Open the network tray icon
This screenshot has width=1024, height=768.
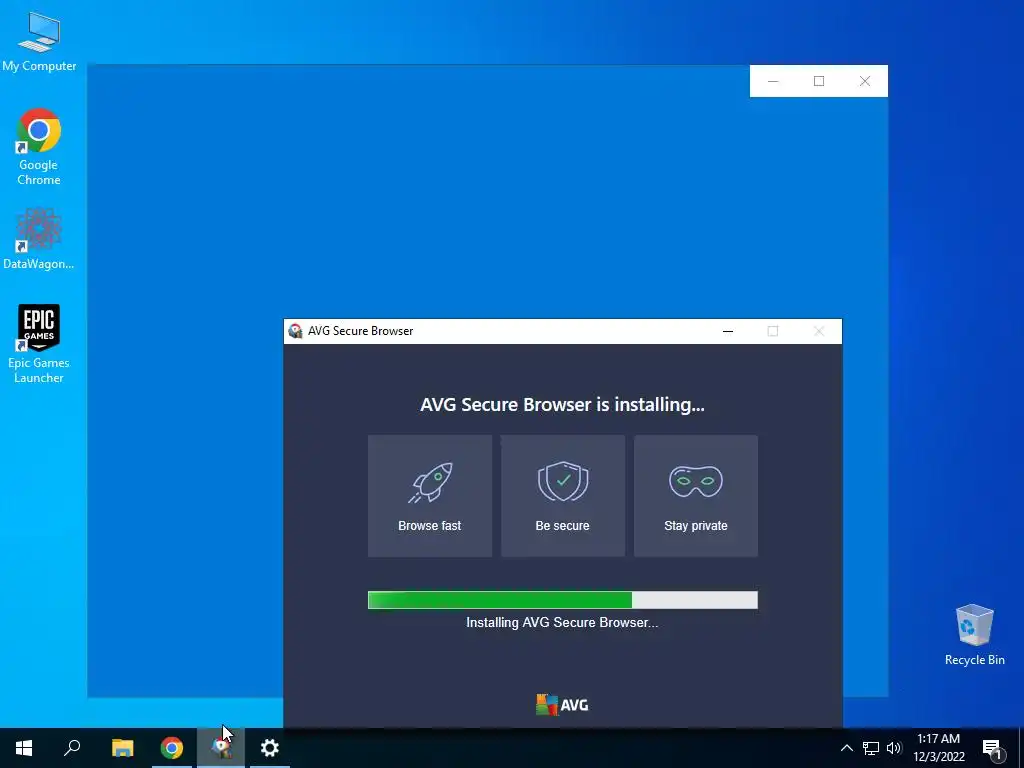tap(871, 748)
